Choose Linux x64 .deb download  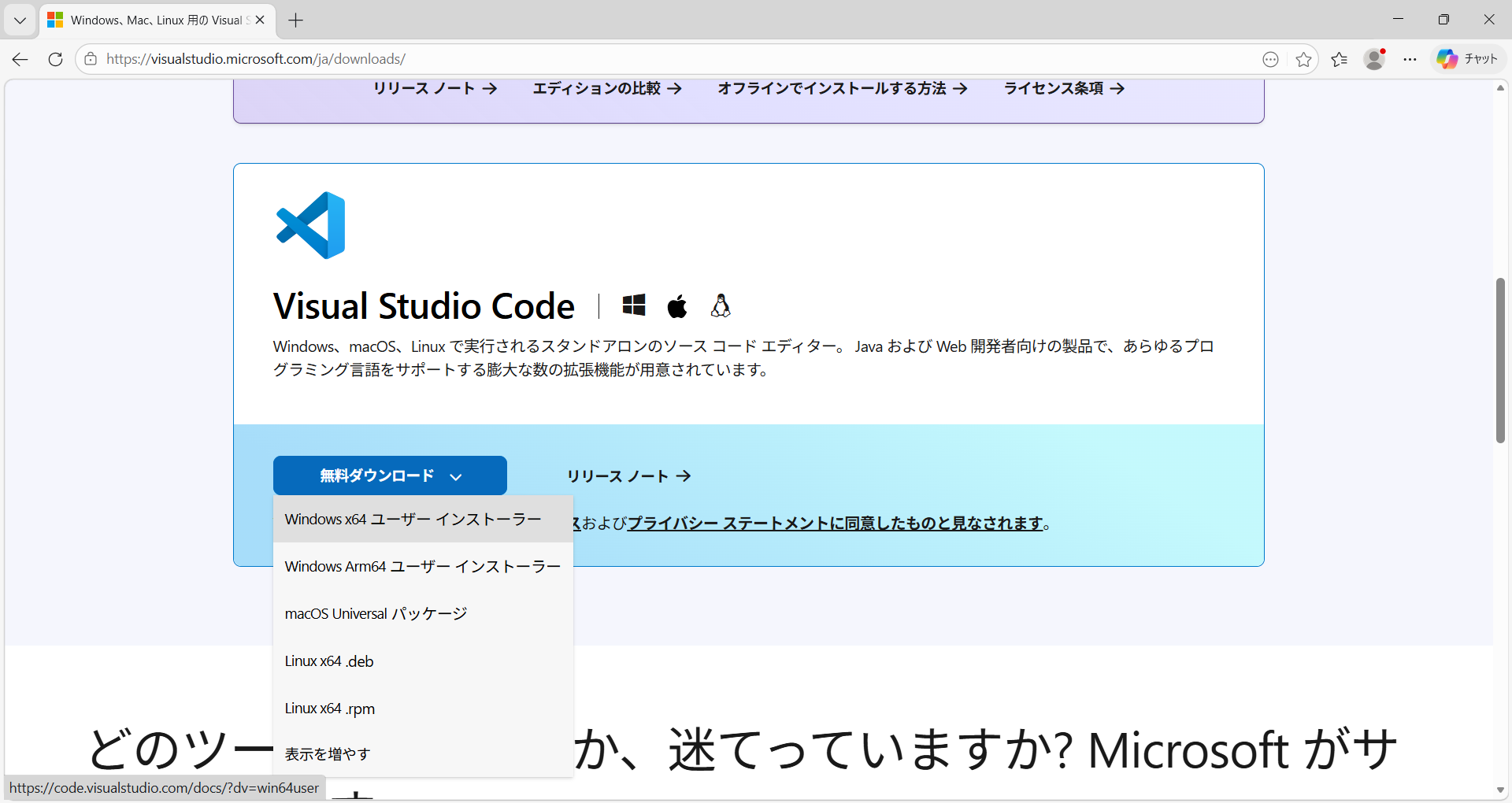(329, 661)
